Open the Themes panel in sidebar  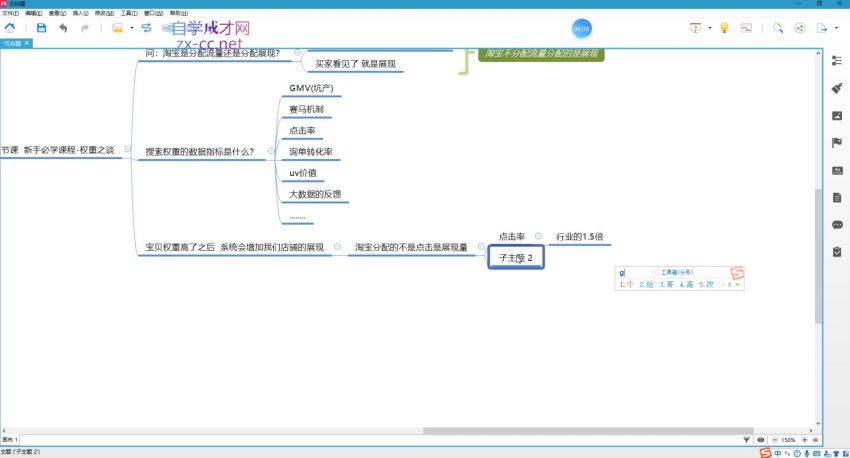(x=837, y=170)
